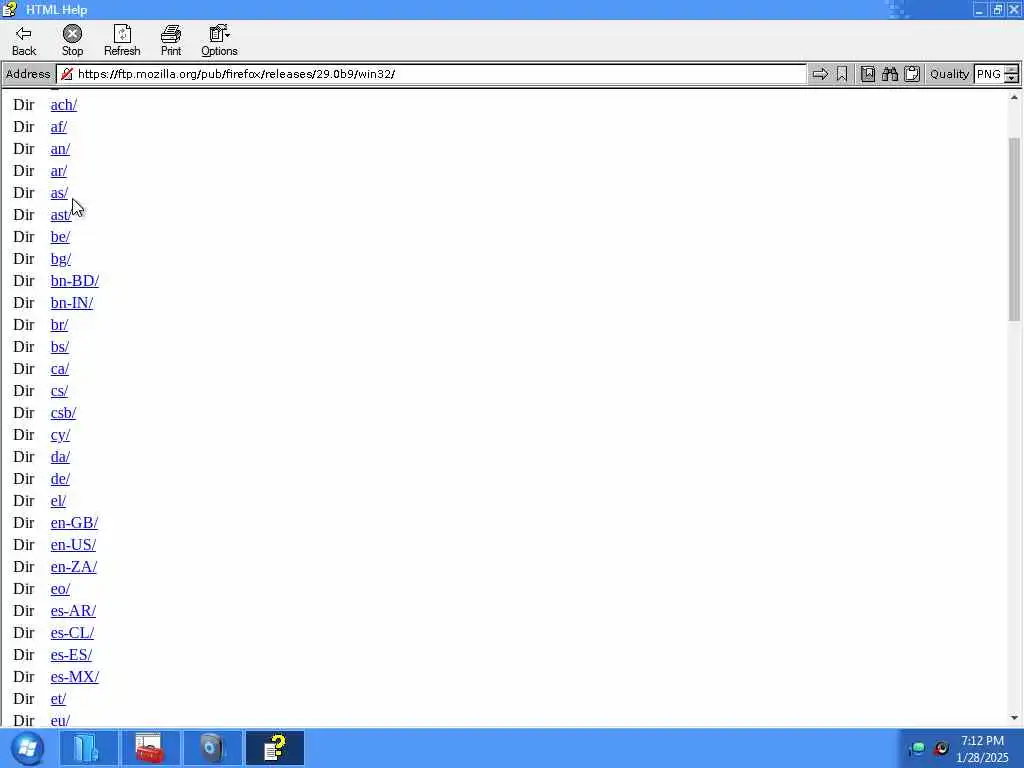The width and height of the screenshot is (1024, 768).
Task: Open the es-ES/ directory link
Action: pos(71,655)
